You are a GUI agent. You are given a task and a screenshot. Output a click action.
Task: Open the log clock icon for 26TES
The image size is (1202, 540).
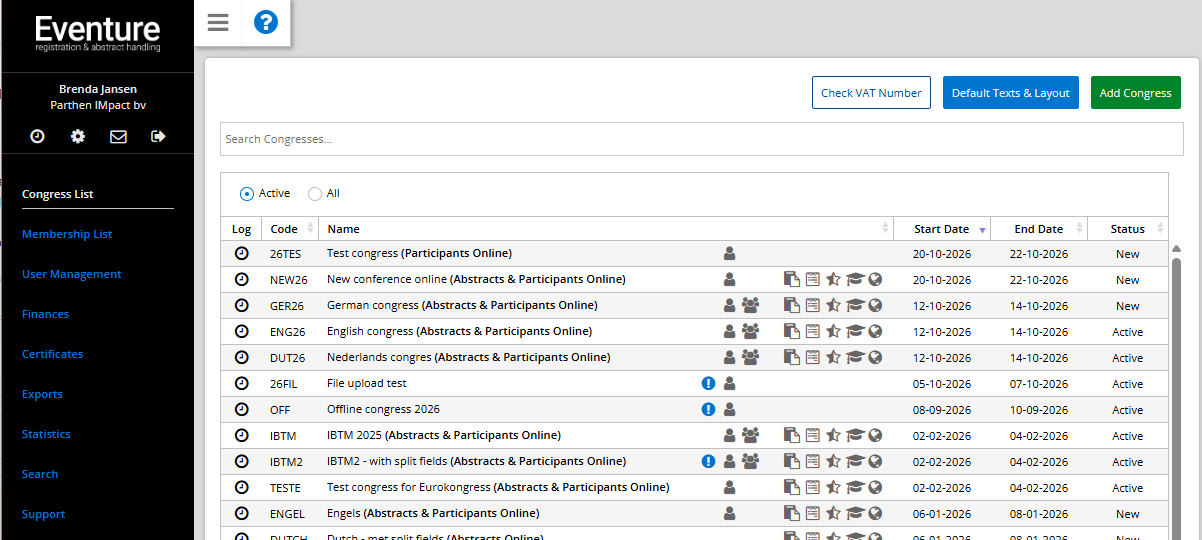241,254
